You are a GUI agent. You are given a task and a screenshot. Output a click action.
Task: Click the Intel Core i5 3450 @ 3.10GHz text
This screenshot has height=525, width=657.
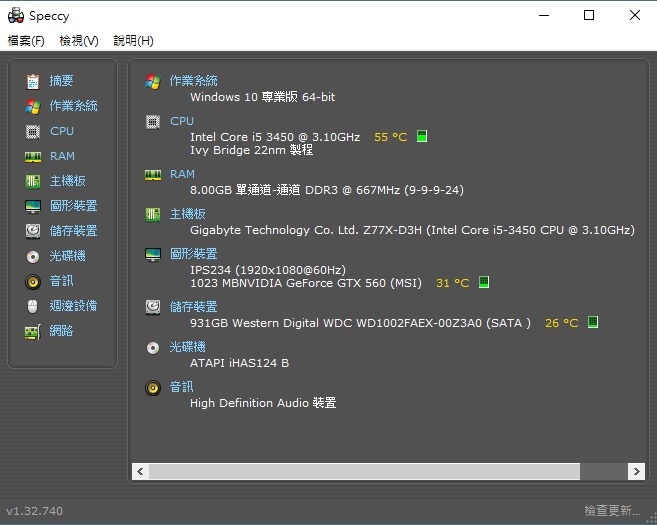(275, 137)
